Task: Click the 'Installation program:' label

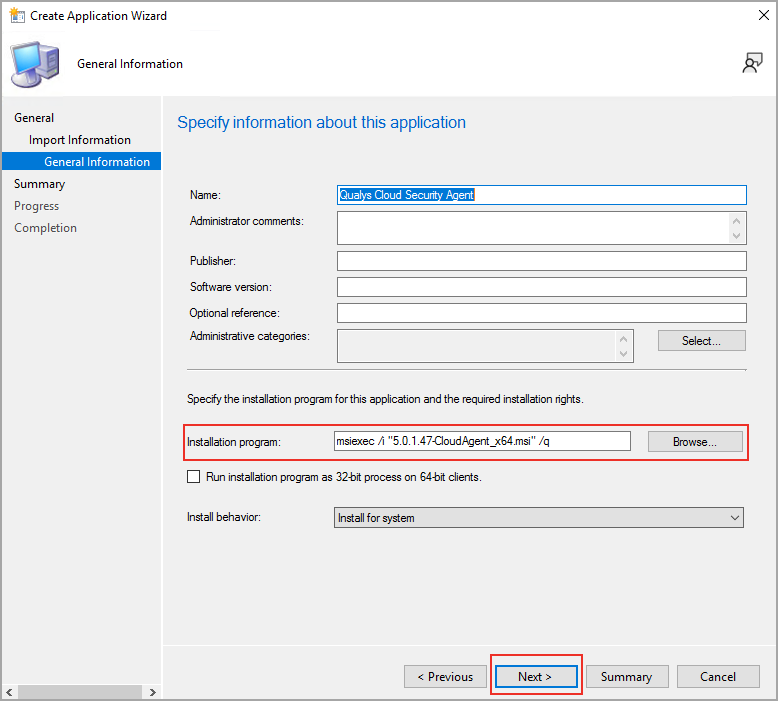Action: tap(234, 442)
